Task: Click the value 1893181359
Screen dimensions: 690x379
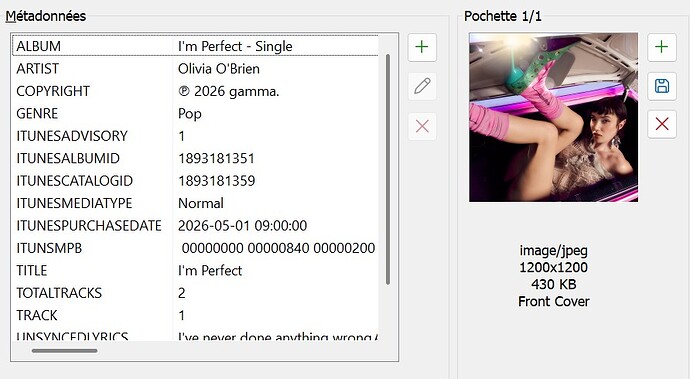Action: point(216,181)
